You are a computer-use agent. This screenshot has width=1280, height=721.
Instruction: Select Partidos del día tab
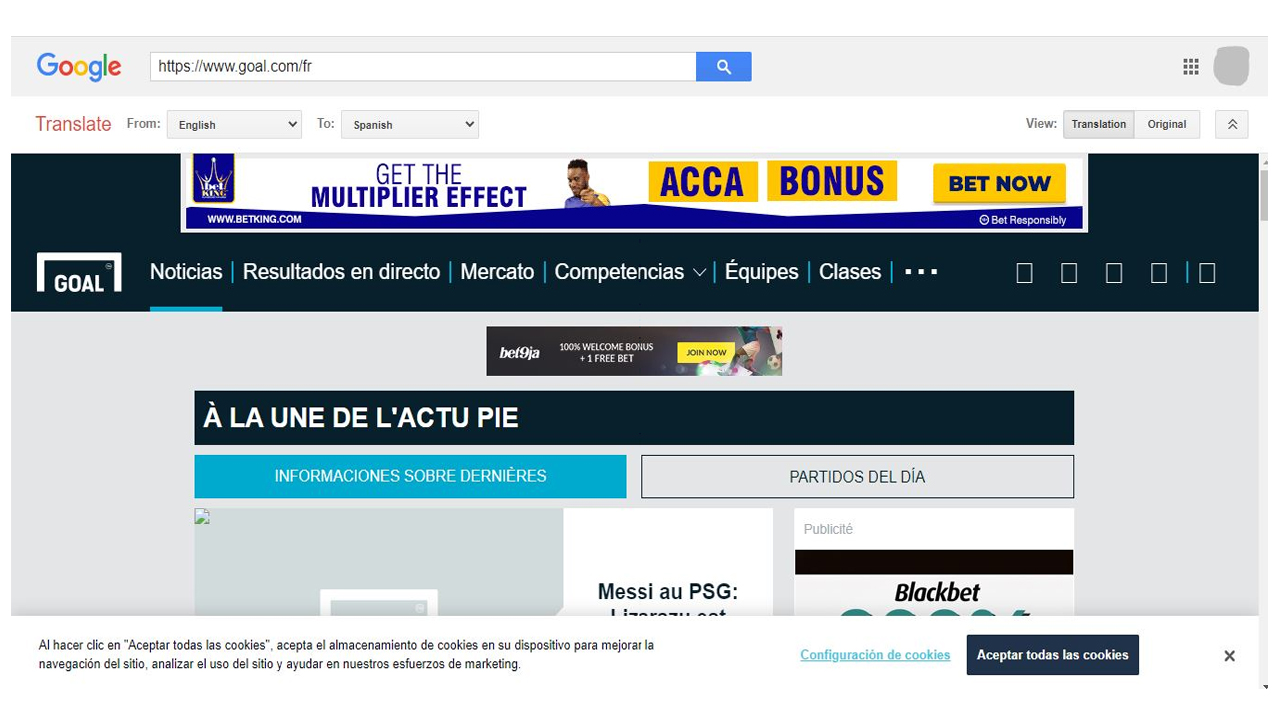point(857,477)
